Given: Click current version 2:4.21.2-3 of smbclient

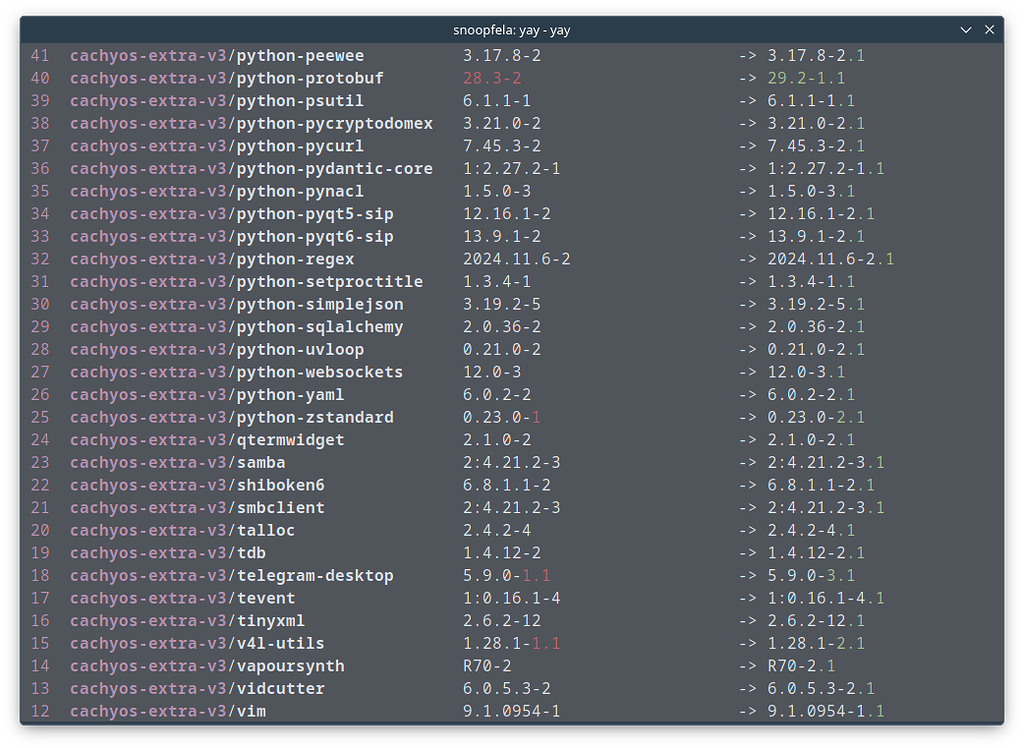Looking at the screenshot, I should [512, 508].
